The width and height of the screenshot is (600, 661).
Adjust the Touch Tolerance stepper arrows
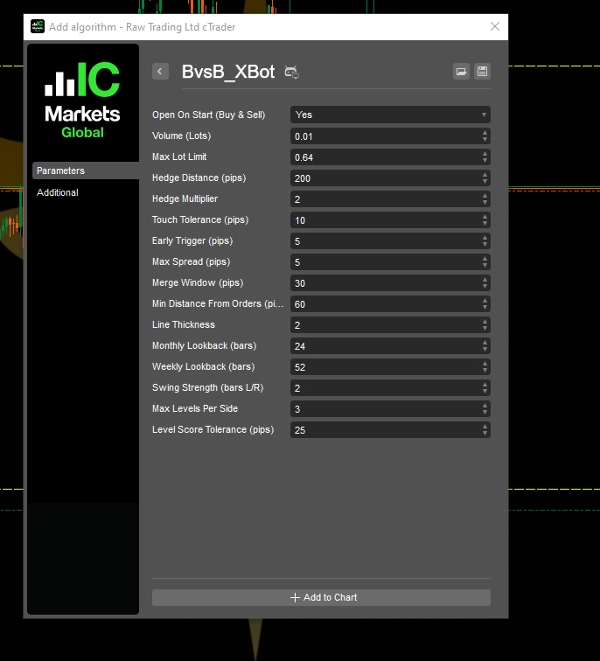click(485, 220)
